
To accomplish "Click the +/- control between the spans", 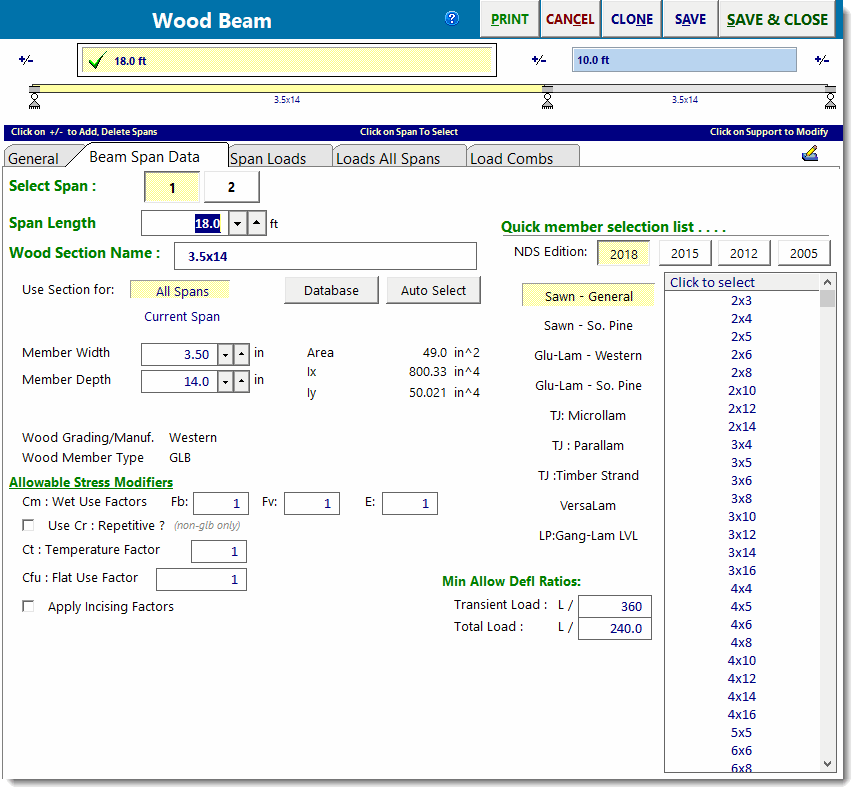I will coord(538,60).
